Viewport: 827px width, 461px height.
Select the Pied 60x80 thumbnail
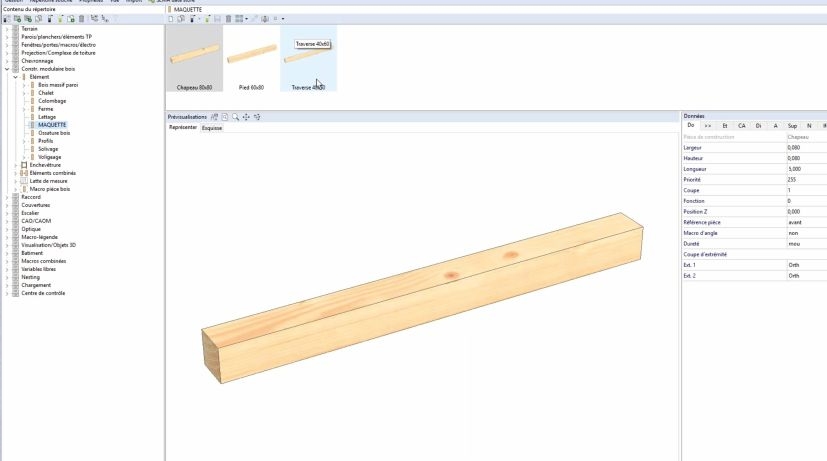tap(251, 60)
